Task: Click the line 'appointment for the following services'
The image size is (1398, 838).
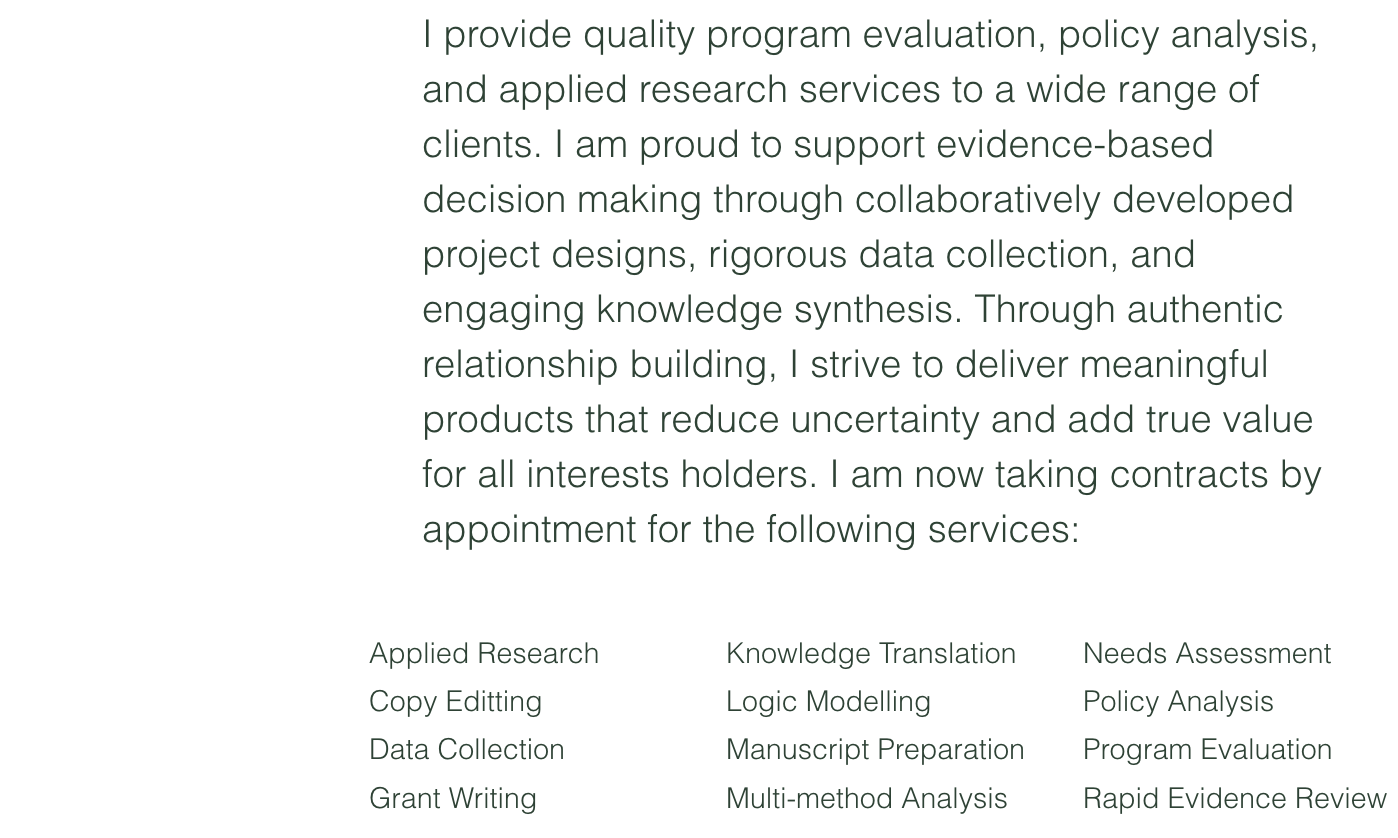Action: (751, 529)
